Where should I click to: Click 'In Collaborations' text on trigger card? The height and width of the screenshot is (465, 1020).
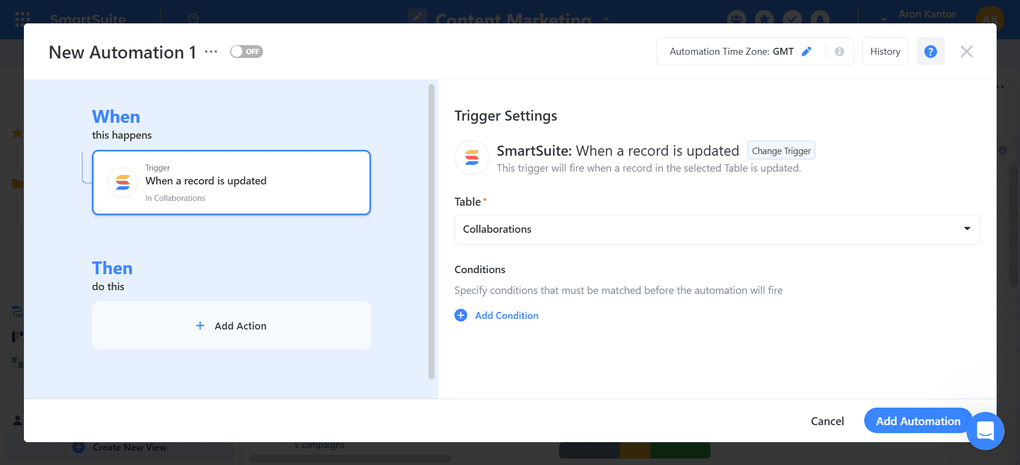(175, 198)
